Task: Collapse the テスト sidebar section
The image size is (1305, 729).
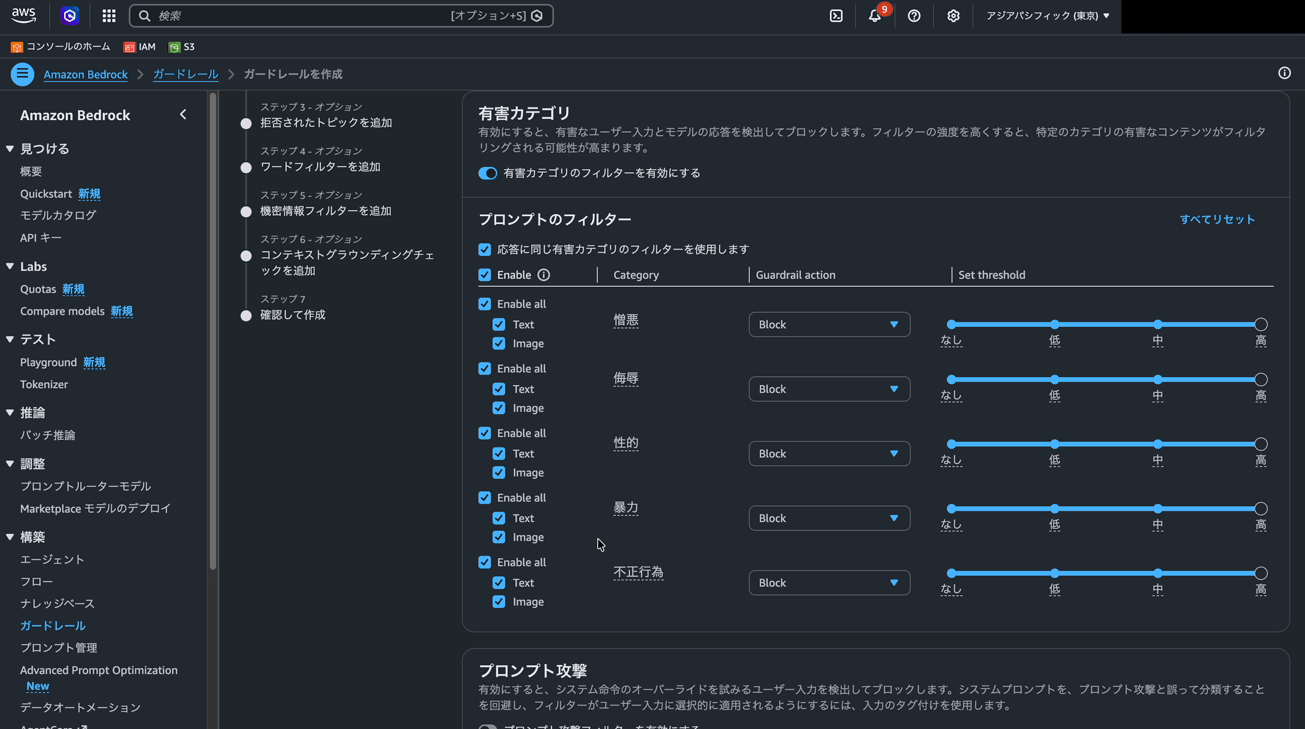Action: [x=10, y=340]
